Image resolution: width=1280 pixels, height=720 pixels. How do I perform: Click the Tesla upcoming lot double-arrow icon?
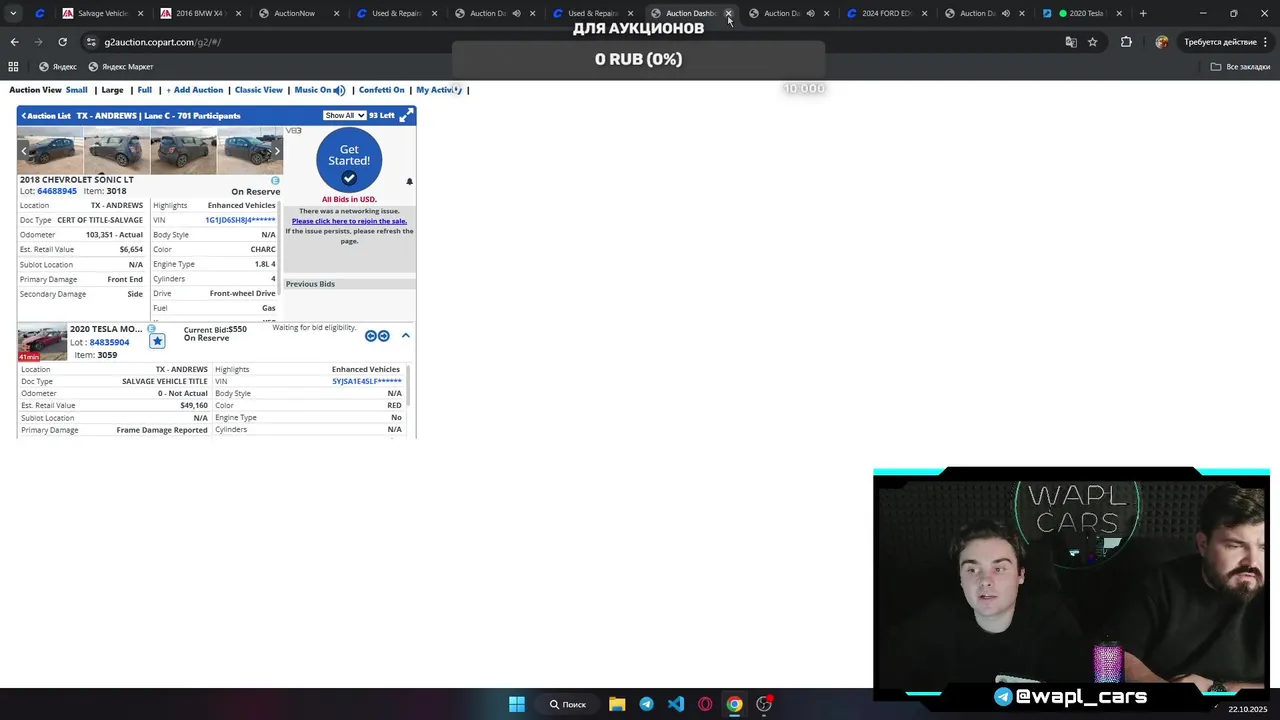(x=377, y=336)
